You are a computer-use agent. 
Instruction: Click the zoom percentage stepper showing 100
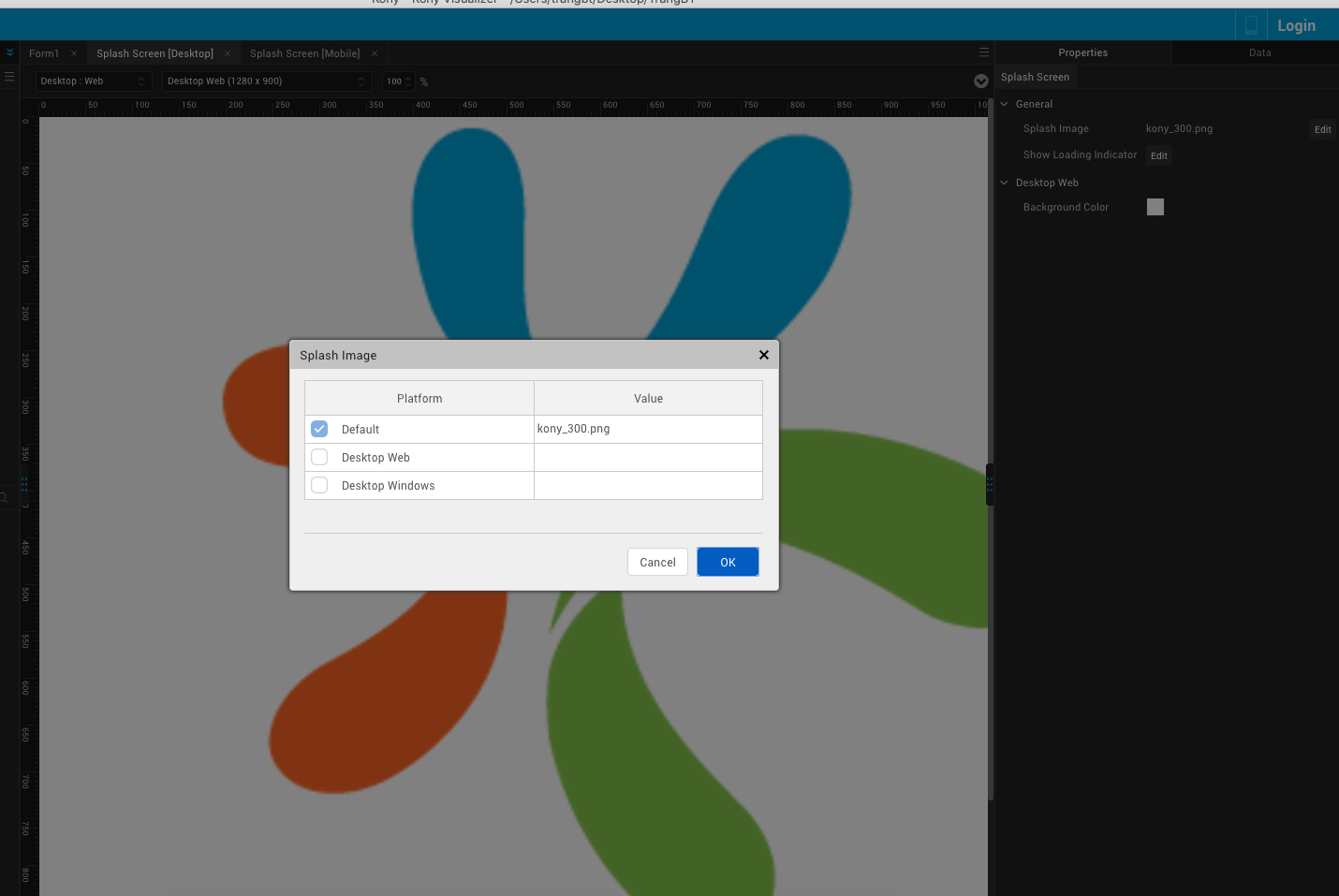(399, 81)
